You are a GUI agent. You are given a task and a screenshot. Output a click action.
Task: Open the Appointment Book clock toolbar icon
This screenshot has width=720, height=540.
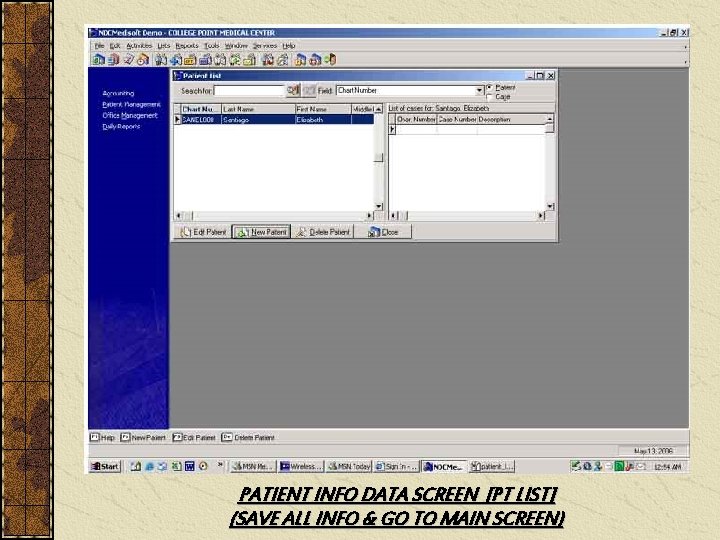pos(143,60)
